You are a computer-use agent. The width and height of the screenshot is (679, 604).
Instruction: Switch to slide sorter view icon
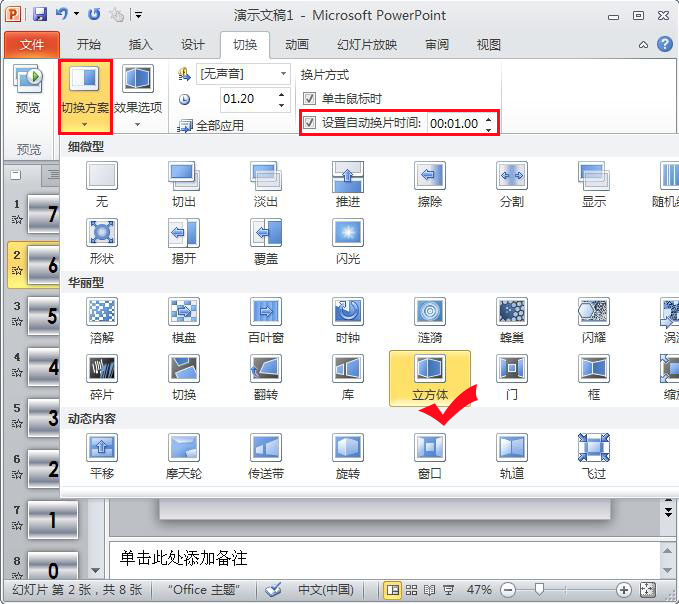(x=411, y=590)
